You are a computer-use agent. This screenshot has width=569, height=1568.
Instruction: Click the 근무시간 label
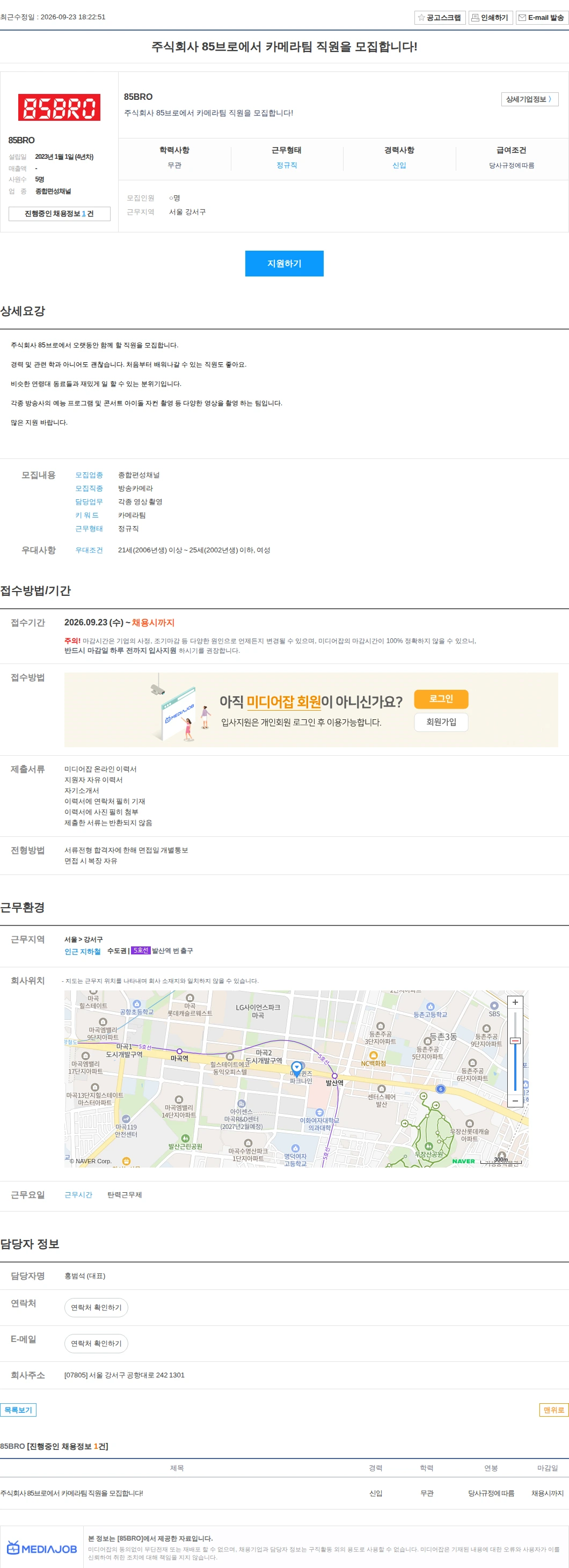pyautogui.click(x=78, y=1195)
